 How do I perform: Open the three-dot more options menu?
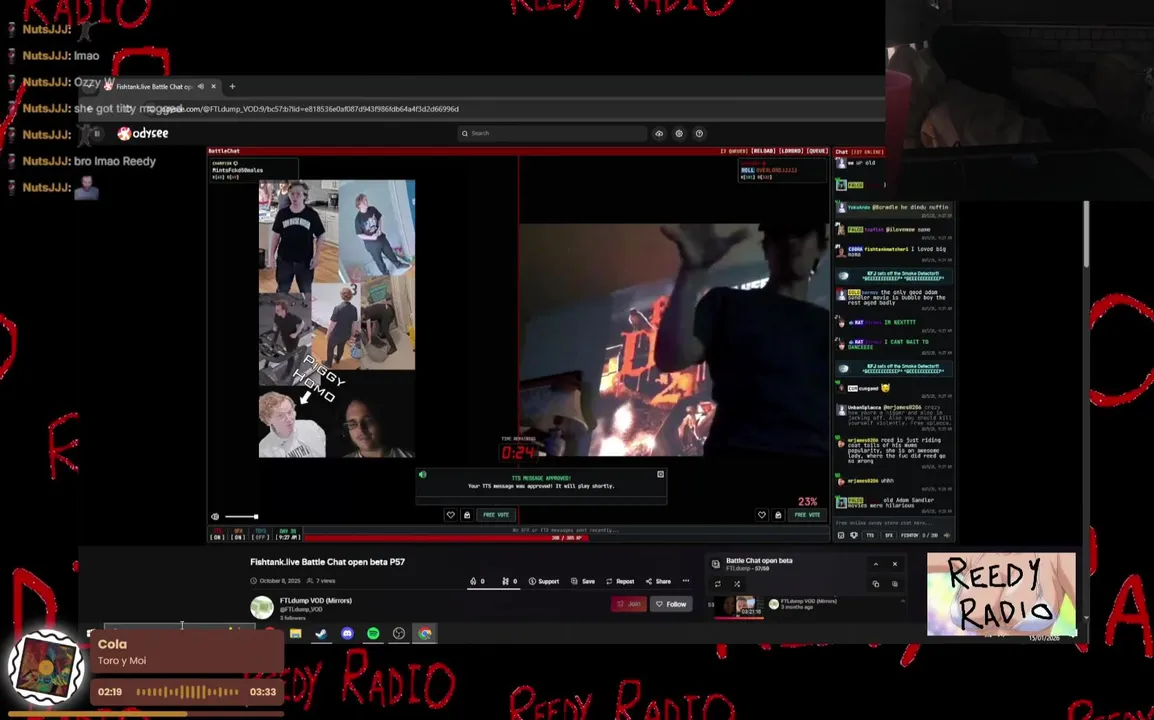(686, 580)
